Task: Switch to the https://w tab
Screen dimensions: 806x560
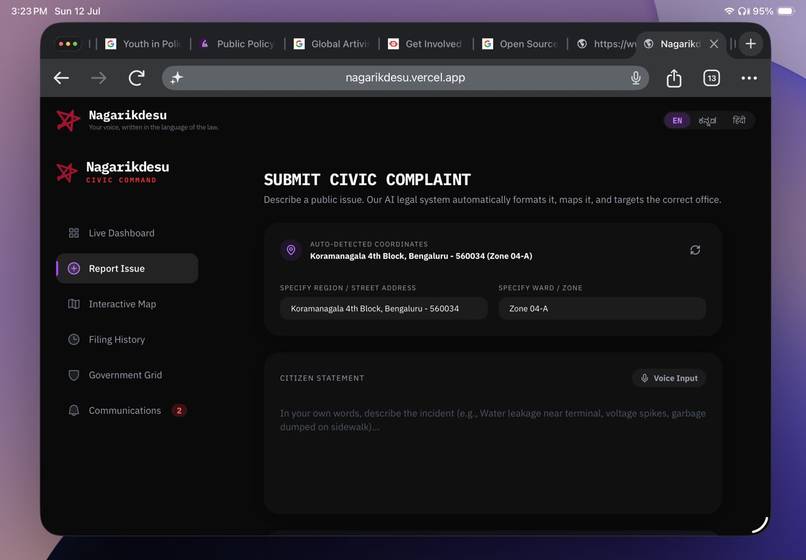Action: (x=607, y=44)
